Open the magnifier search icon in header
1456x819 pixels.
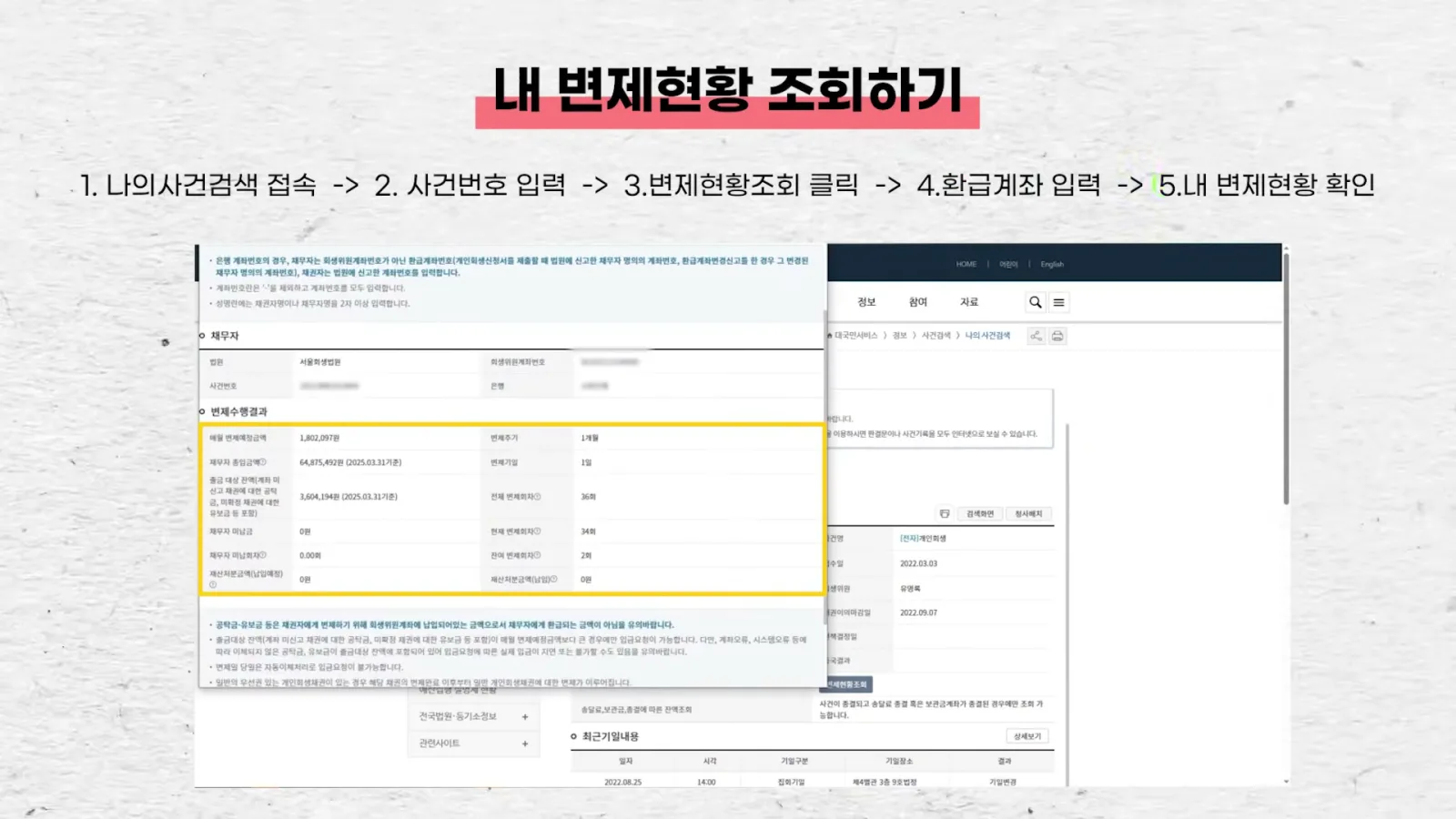(1036, 302)
